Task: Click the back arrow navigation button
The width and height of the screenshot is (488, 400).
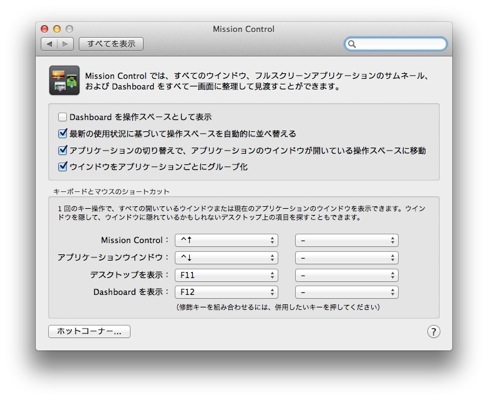Action: 49,44
